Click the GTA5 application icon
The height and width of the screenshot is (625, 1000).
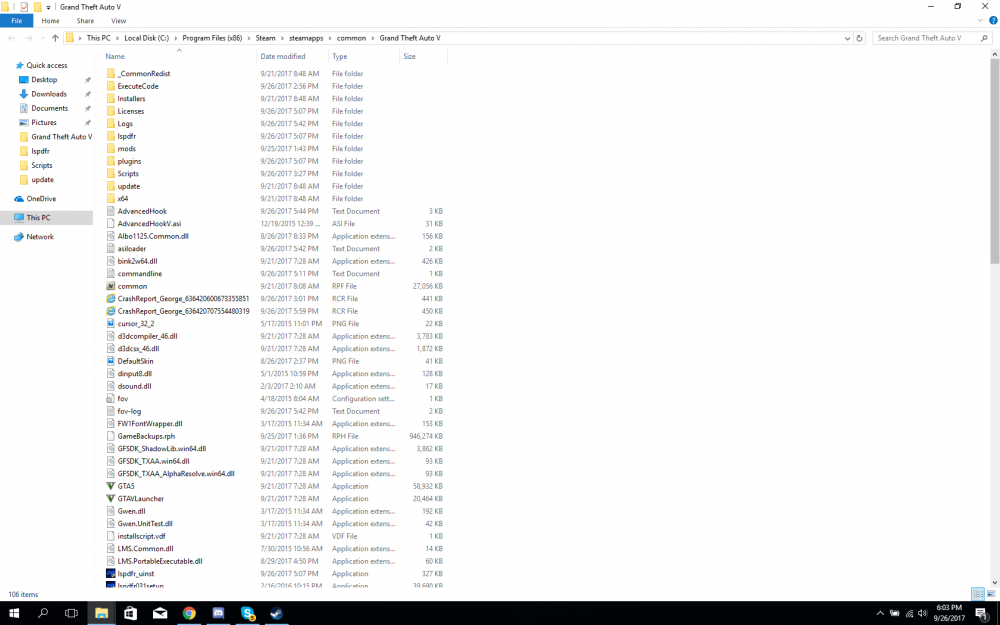110,486
